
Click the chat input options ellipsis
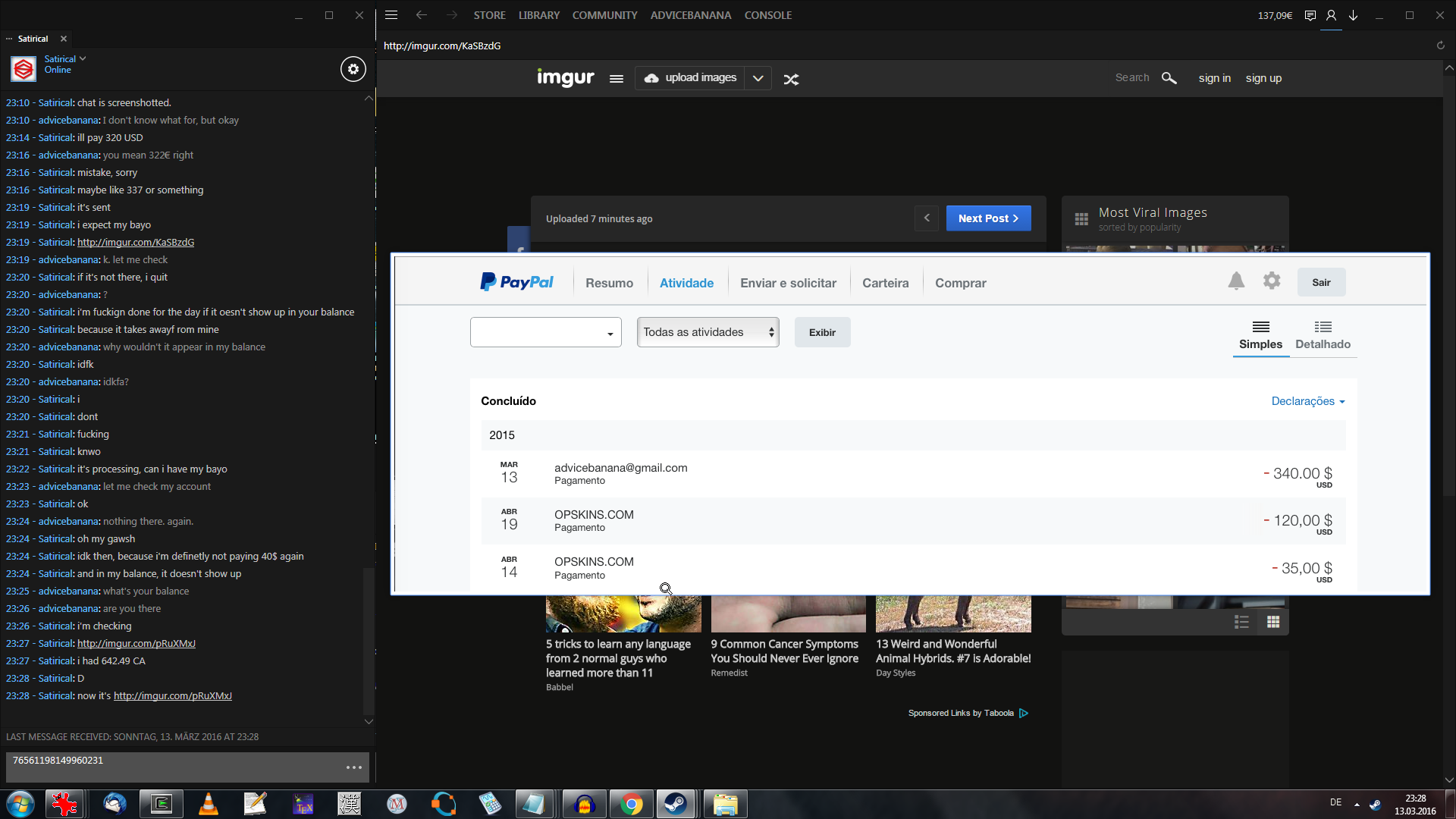tap(353, 767)
